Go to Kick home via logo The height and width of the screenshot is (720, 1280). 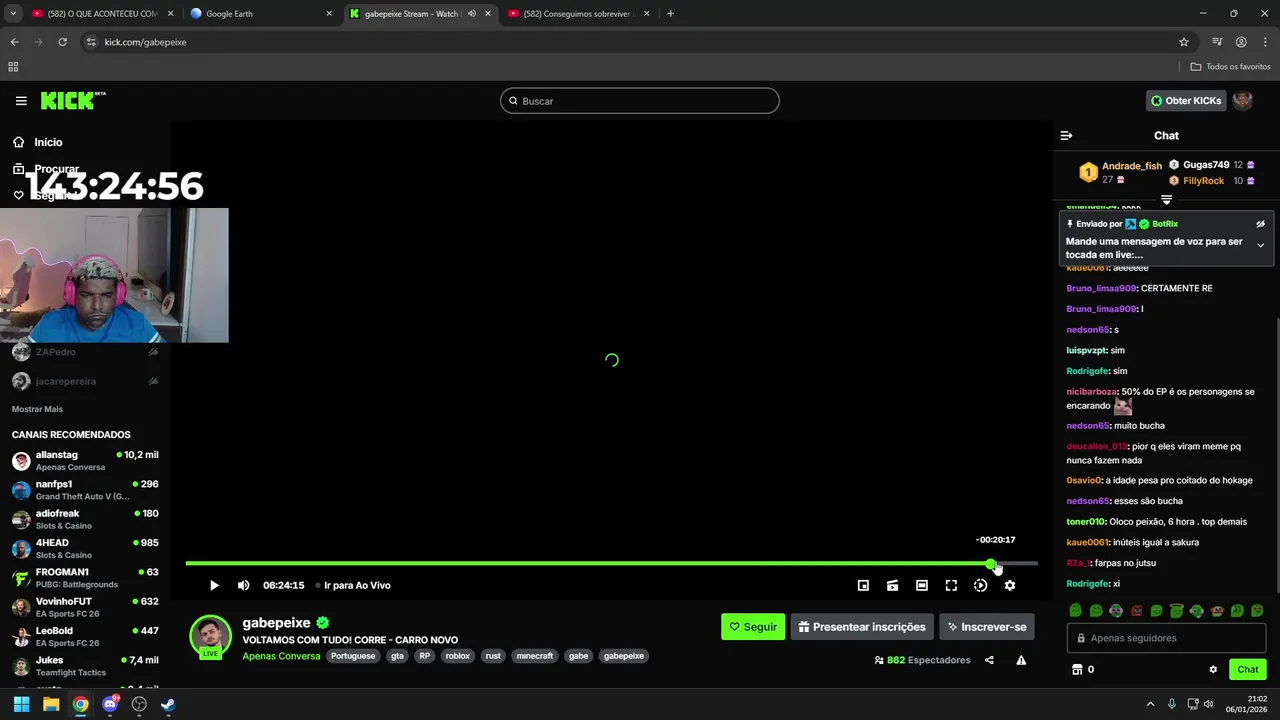(72, 100)
